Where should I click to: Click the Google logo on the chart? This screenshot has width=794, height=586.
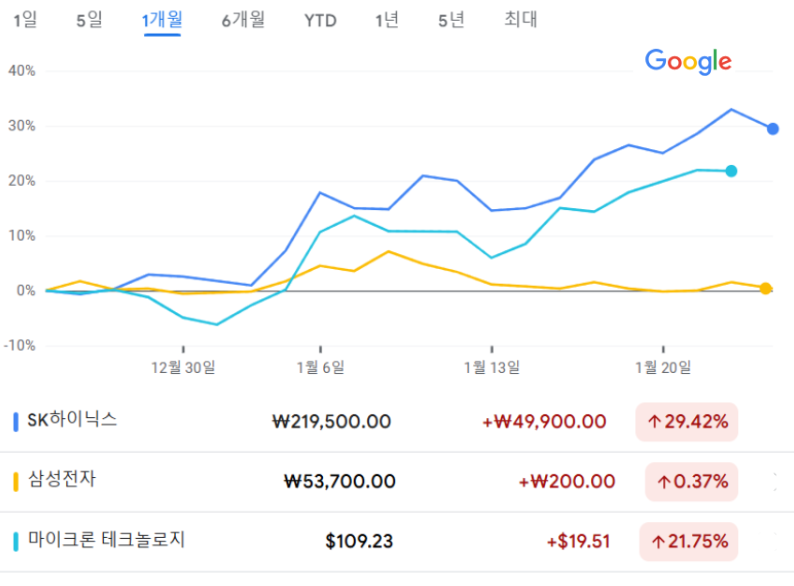click(x=688, y=61)
